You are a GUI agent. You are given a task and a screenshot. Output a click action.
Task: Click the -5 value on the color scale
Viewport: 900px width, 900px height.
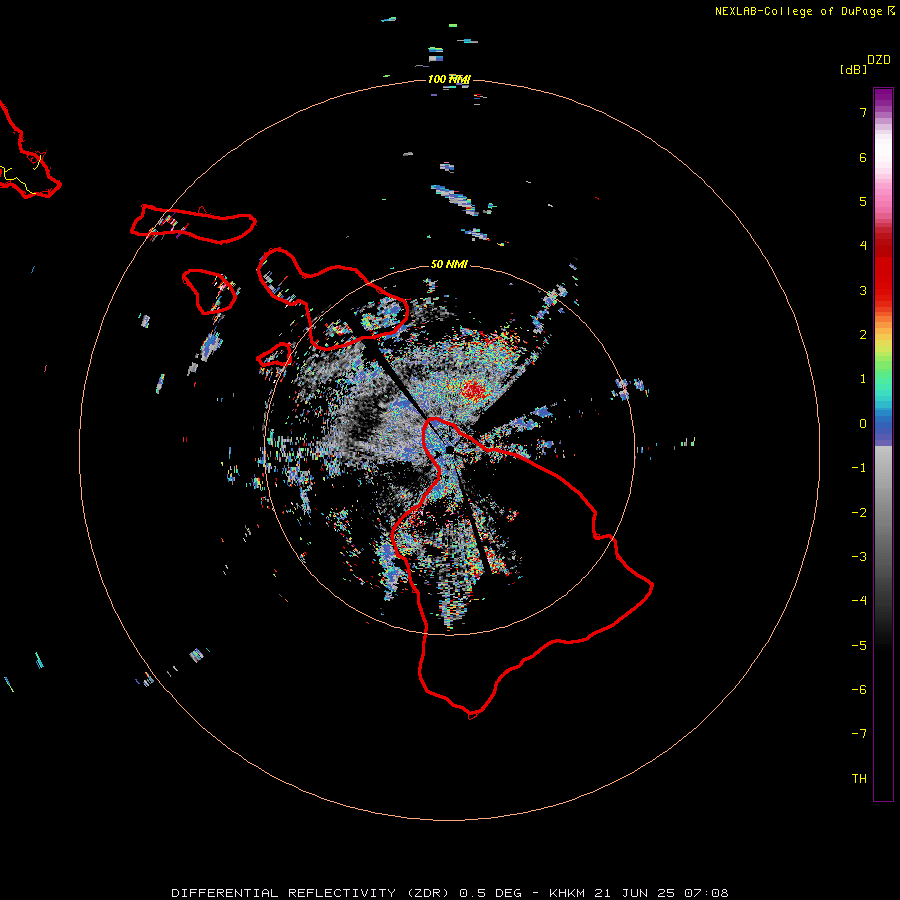point(859,646)
